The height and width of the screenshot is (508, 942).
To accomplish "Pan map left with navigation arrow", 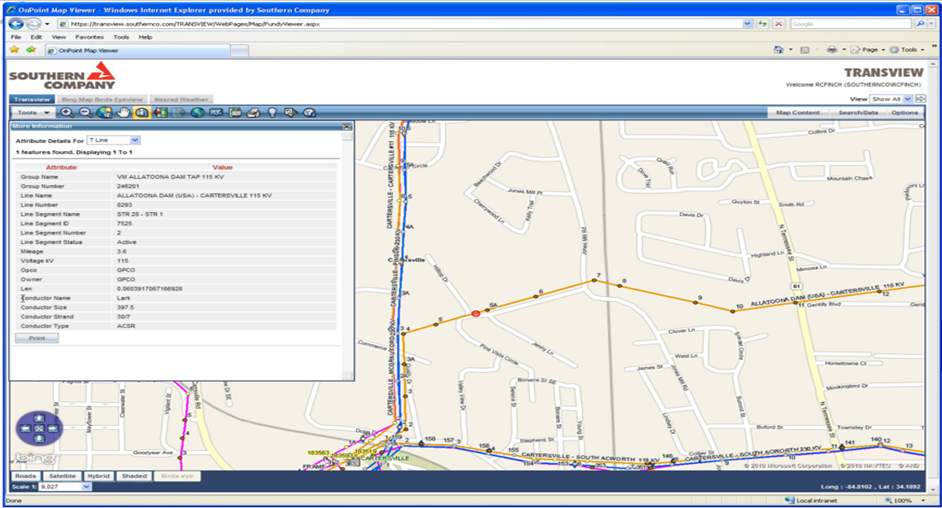I will pos(25,428).
